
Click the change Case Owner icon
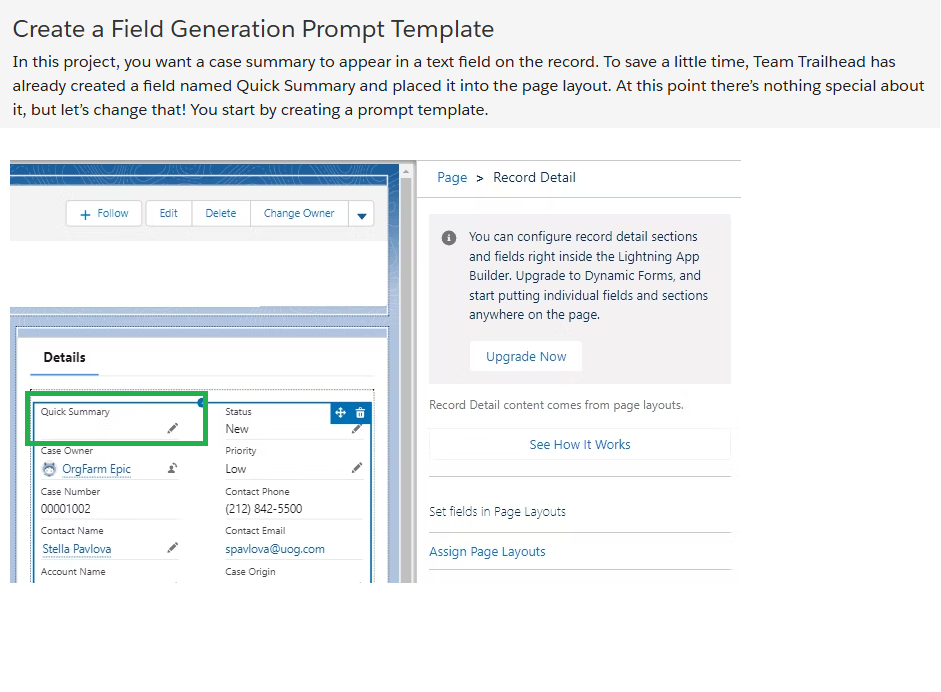tap(172, 468)
